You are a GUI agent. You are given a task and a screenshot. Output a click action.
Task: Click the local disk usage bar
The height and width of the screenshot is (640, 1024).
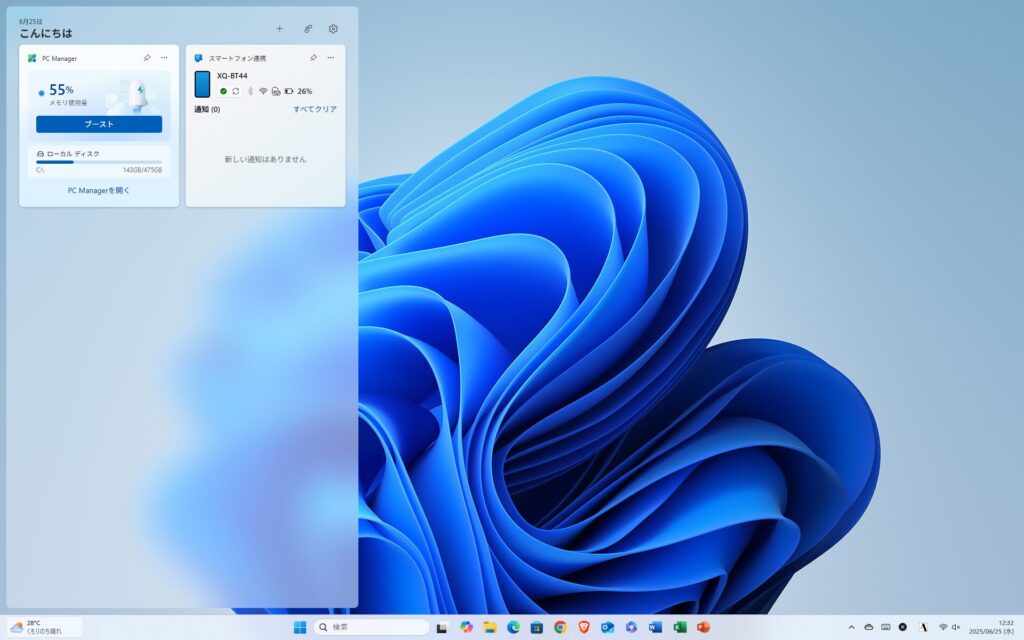click(99, 162)
